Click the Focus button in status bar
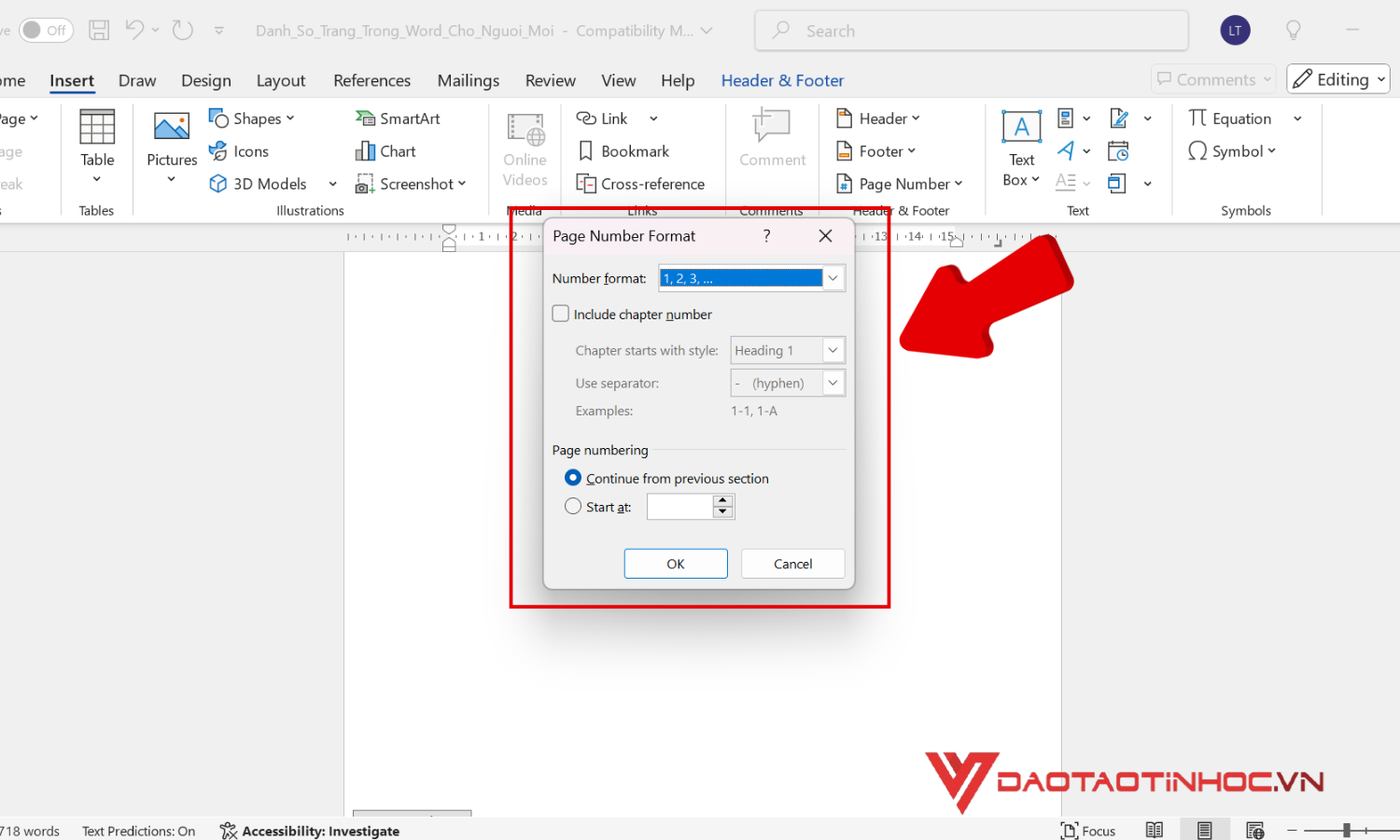This screenshot has height=840, width=1400. coord(1088,831)
